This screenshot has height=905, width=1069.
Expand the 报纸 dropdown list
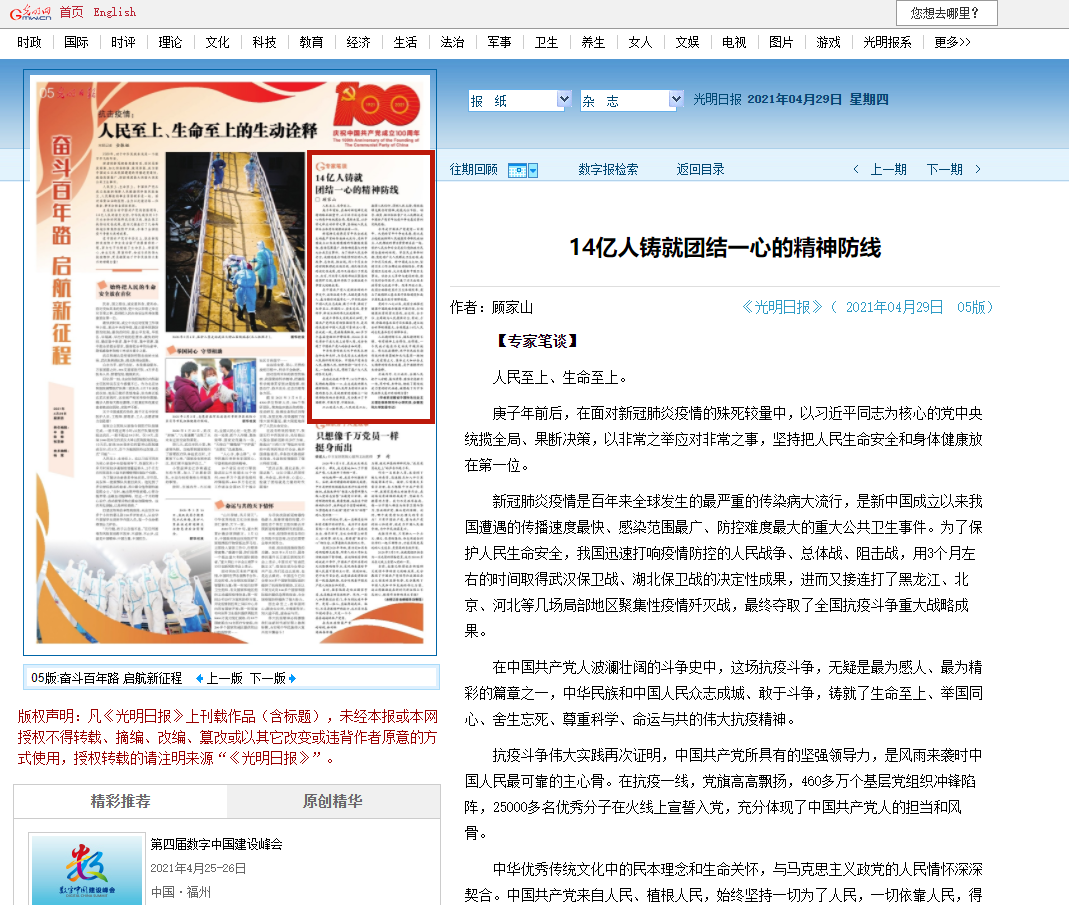coord(563,100)
